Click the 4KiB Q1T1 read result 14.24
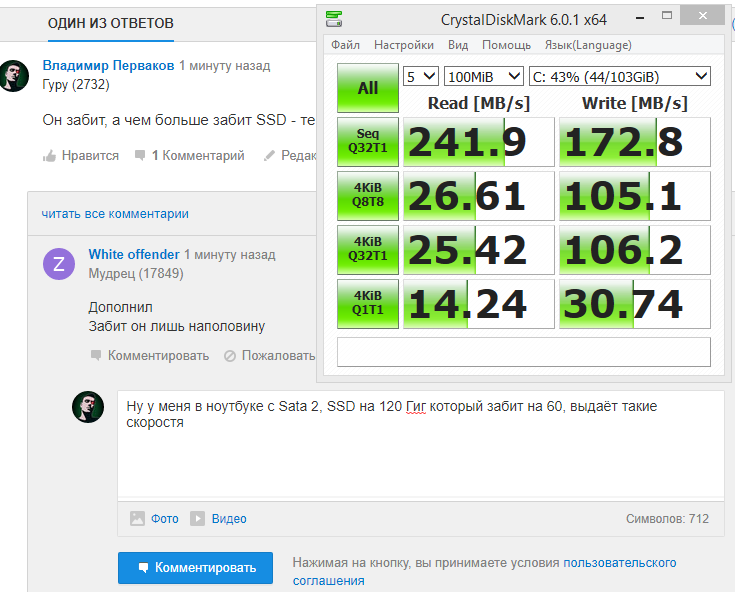This screenshot has width=735, height=592. (479, 304)
